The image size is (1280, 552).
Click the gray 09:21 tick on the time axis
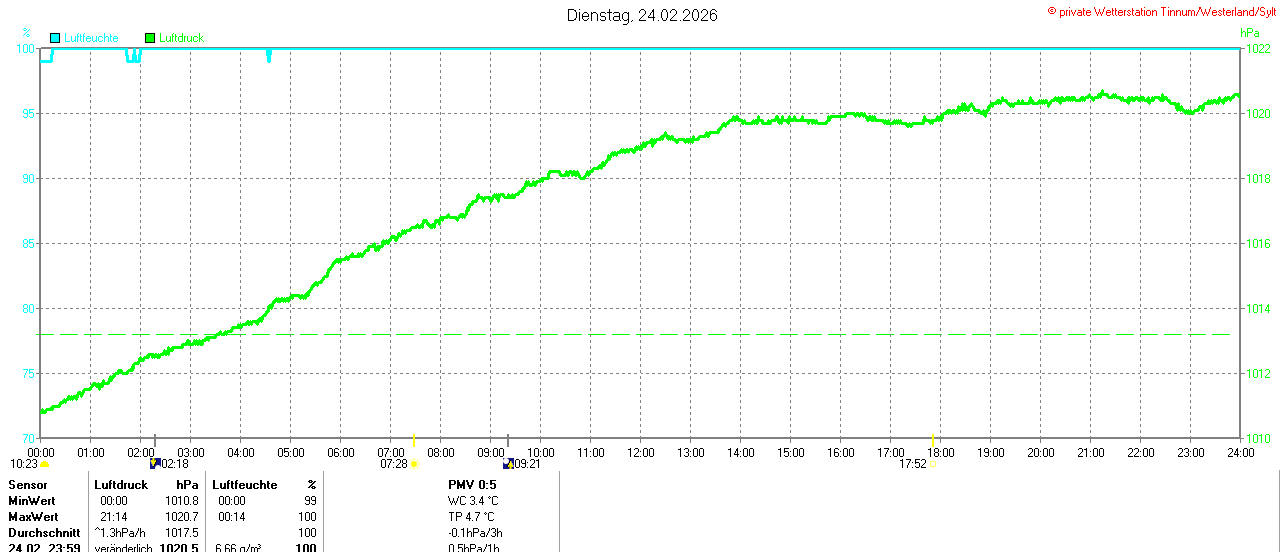point(508,441)
